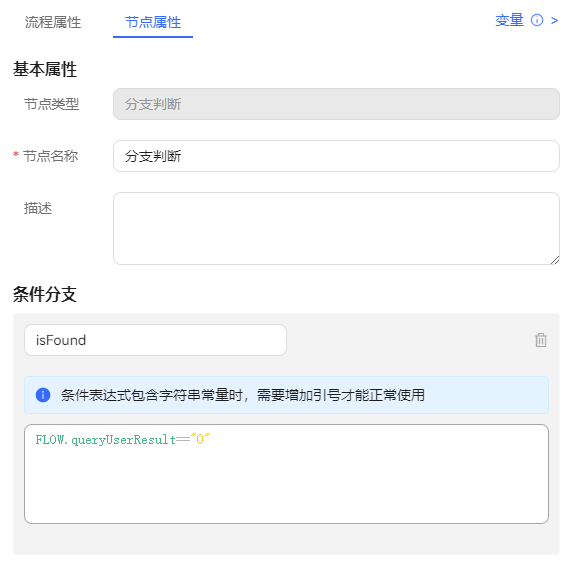This screenshot has width=577, height=571.
Task: Click the 节点类型 label
Action: coord(52,104)
